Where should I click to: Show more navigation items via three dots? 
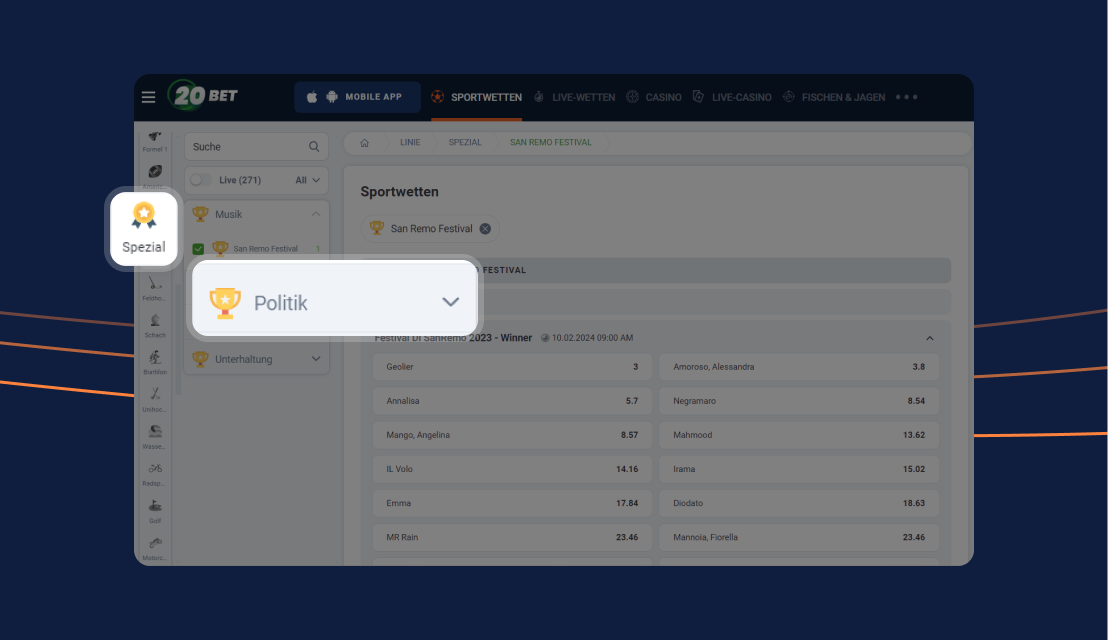click(907, 97)
